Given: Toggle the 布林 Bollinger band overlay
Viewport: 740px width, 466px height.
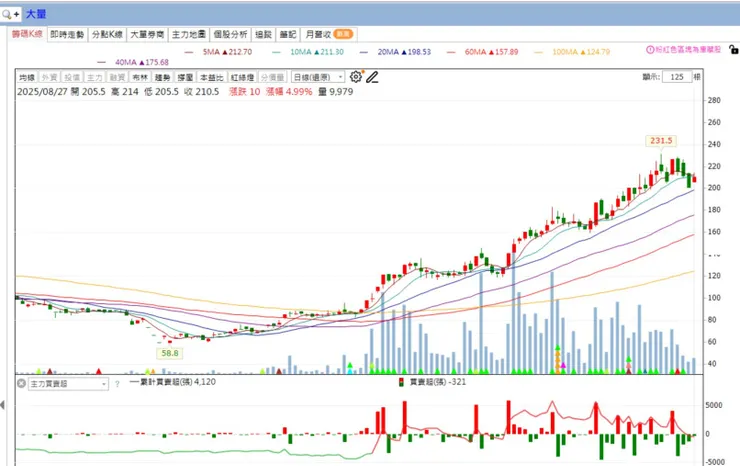Looking at the screenshot, I should (140, 77).
